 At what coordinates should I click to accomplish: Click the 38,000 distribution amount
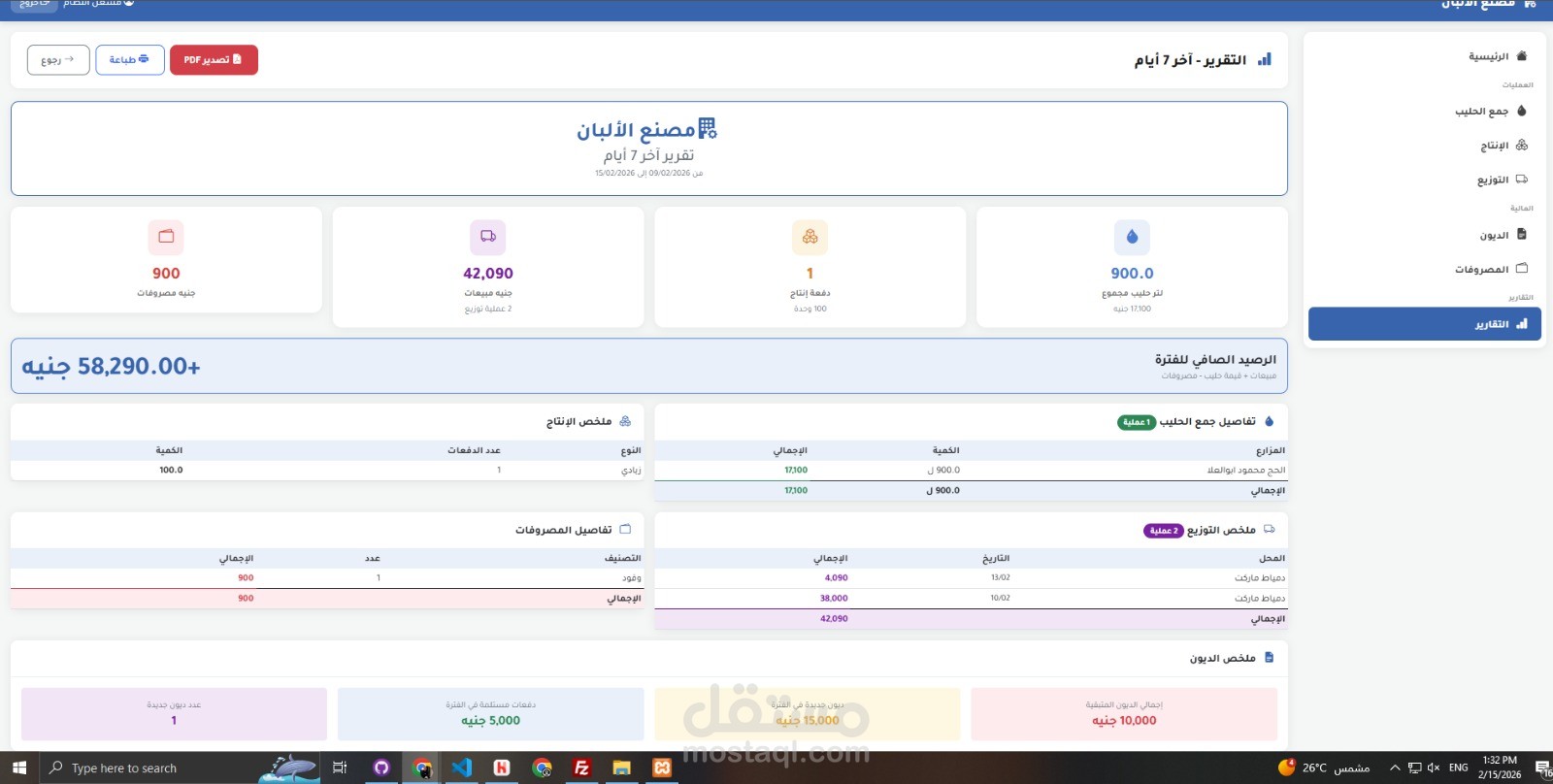[834, 599]
